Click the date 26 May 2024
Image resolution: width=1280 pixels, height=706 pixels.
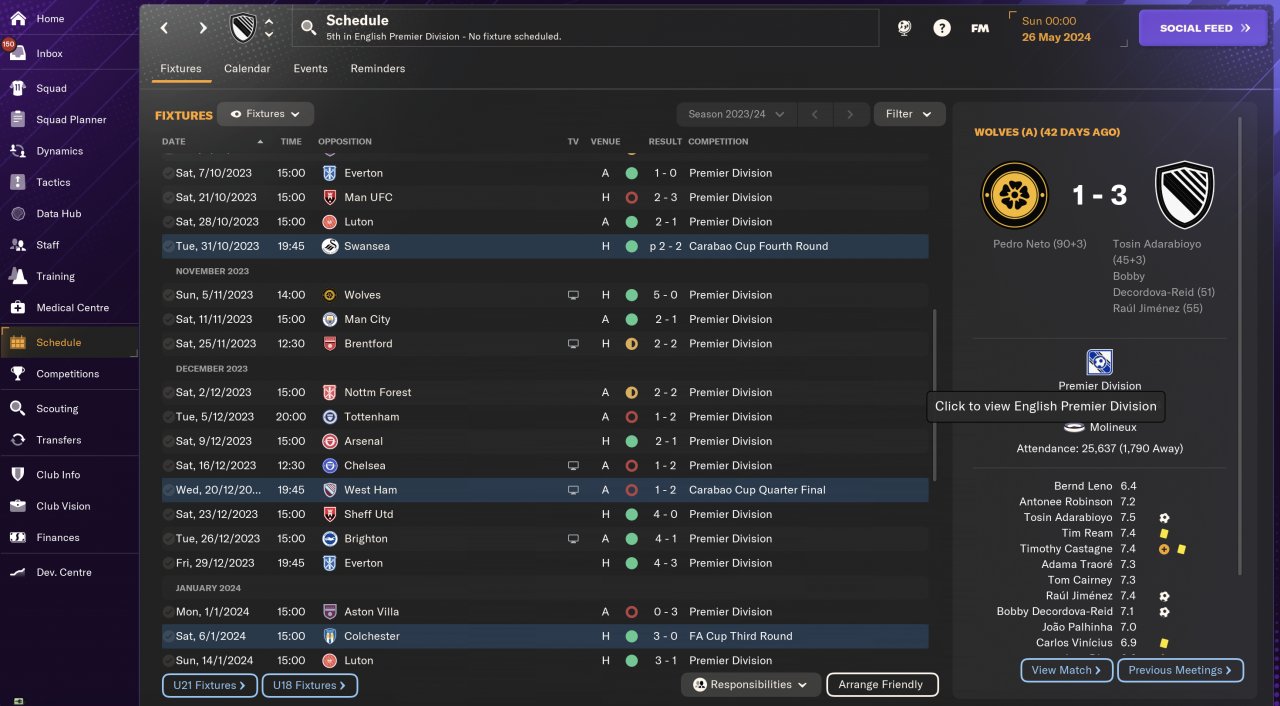click(1056, 37)
